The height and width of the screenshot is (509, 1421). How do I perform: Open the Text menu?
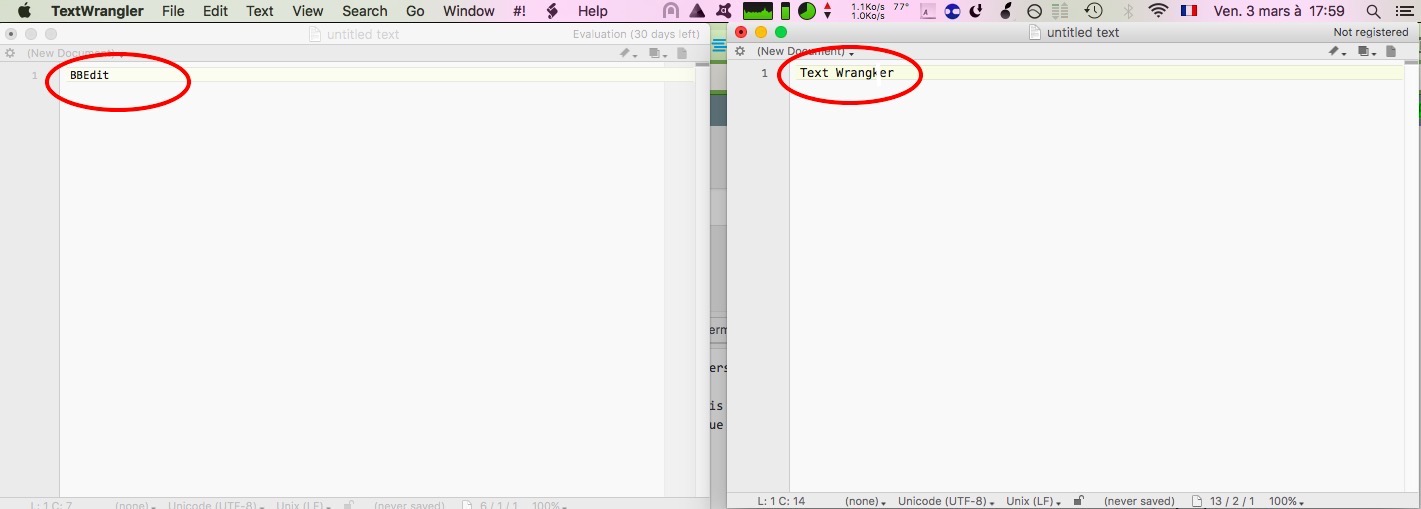click(x=260, y=11)
